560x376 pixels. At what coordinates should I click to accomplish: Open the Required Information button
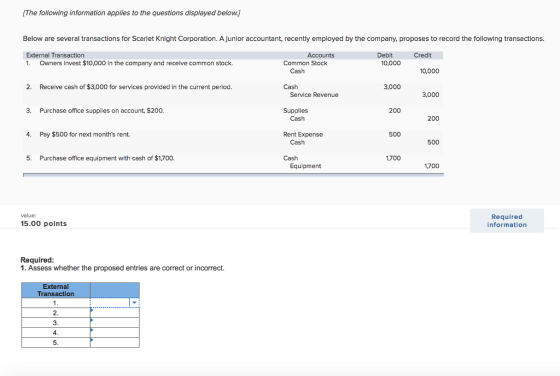pos(507,221)
